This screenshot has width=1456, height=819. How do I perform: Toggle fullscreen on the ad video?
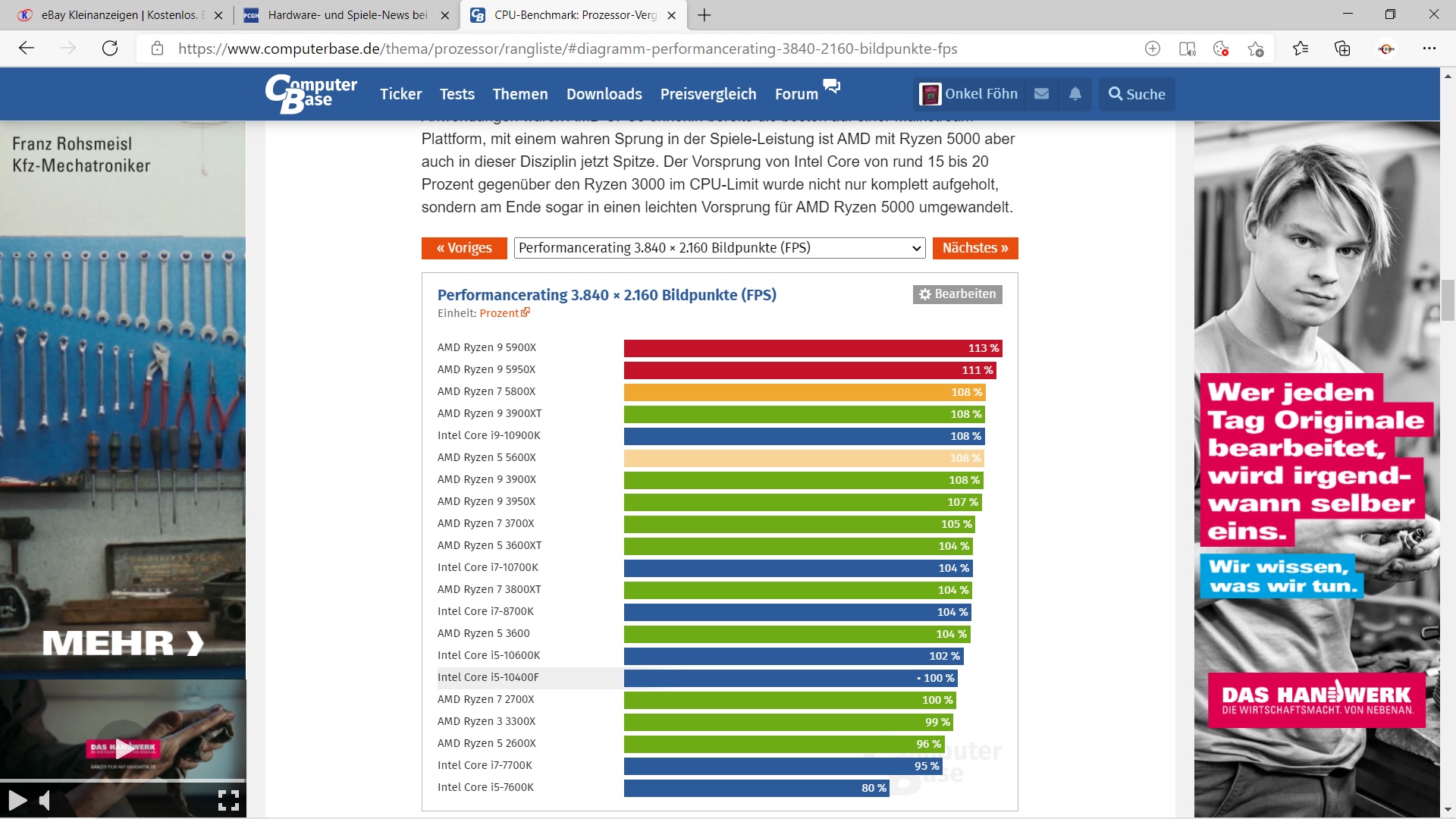(228, 800)
